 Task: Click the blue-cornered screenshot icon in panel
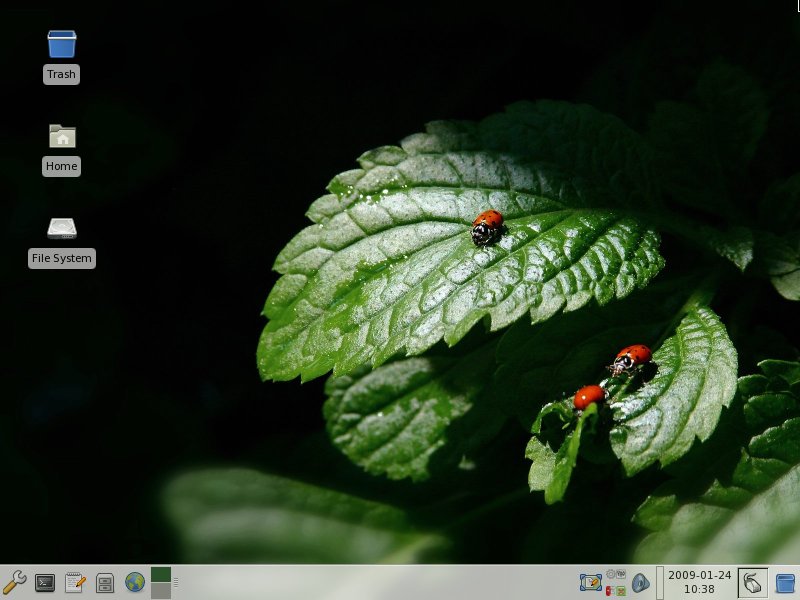click(x=590, y=582)
